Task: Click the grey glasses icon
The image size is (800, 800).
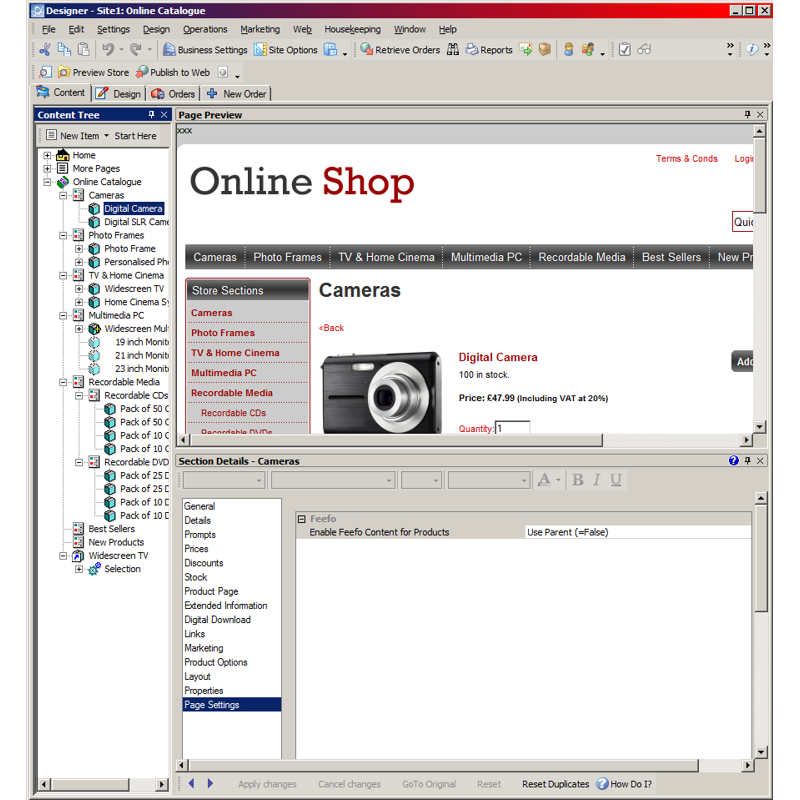Action: [644, 49]
